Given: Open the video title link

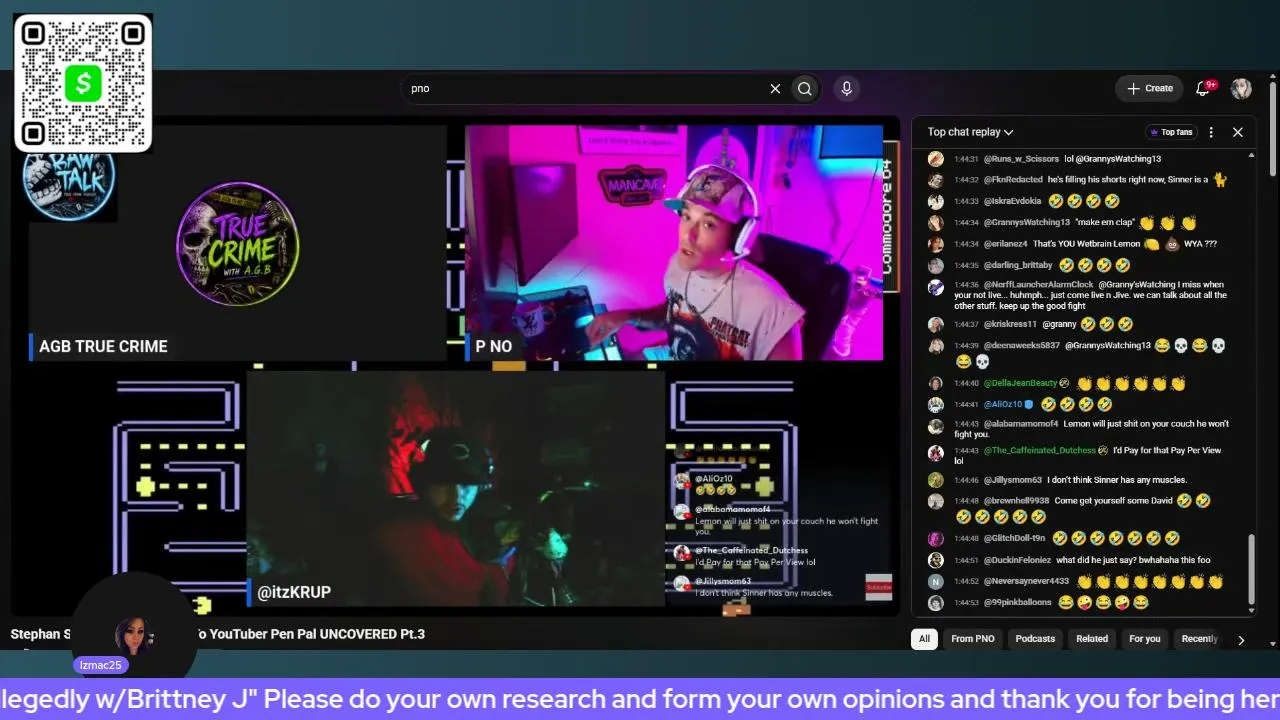Looking at the screenshot, I should 218,634.
